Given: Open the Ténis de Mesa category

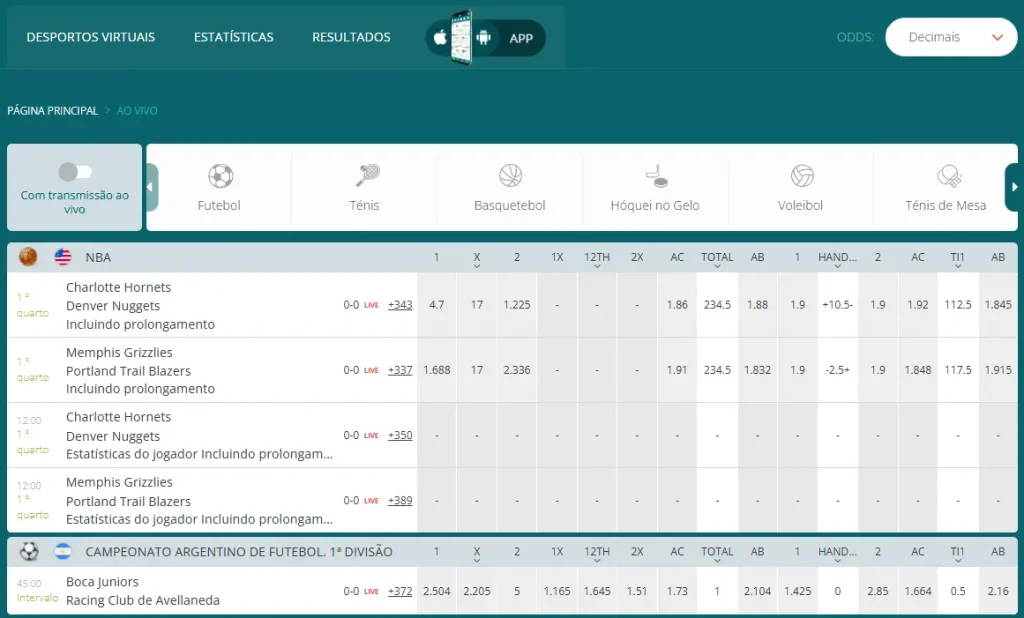Looking at the screenshot, I should [x=945, y=187].
